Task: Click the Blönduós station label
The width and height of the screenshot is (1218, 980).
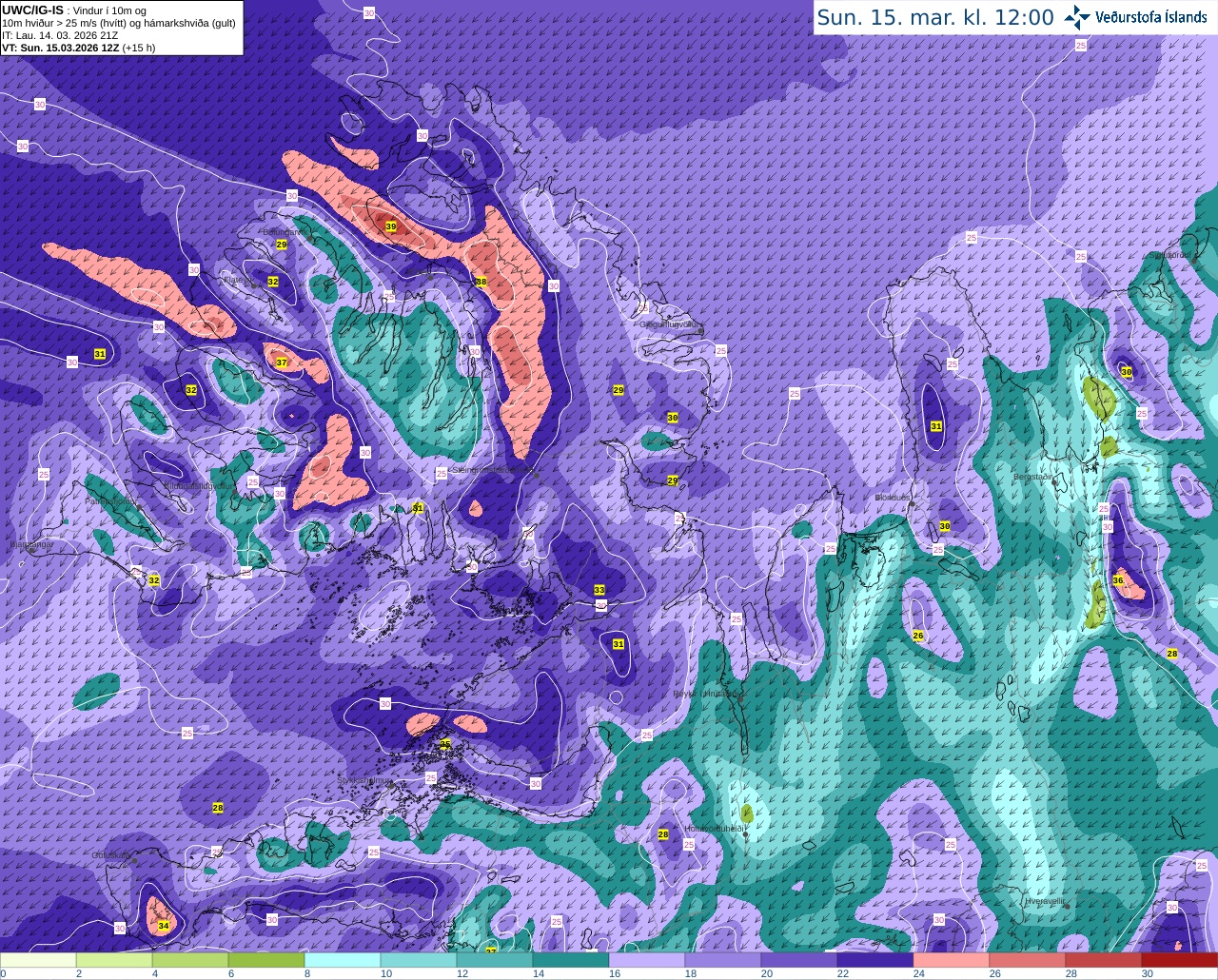Action: pyautogui.click(x=893, y=498)
